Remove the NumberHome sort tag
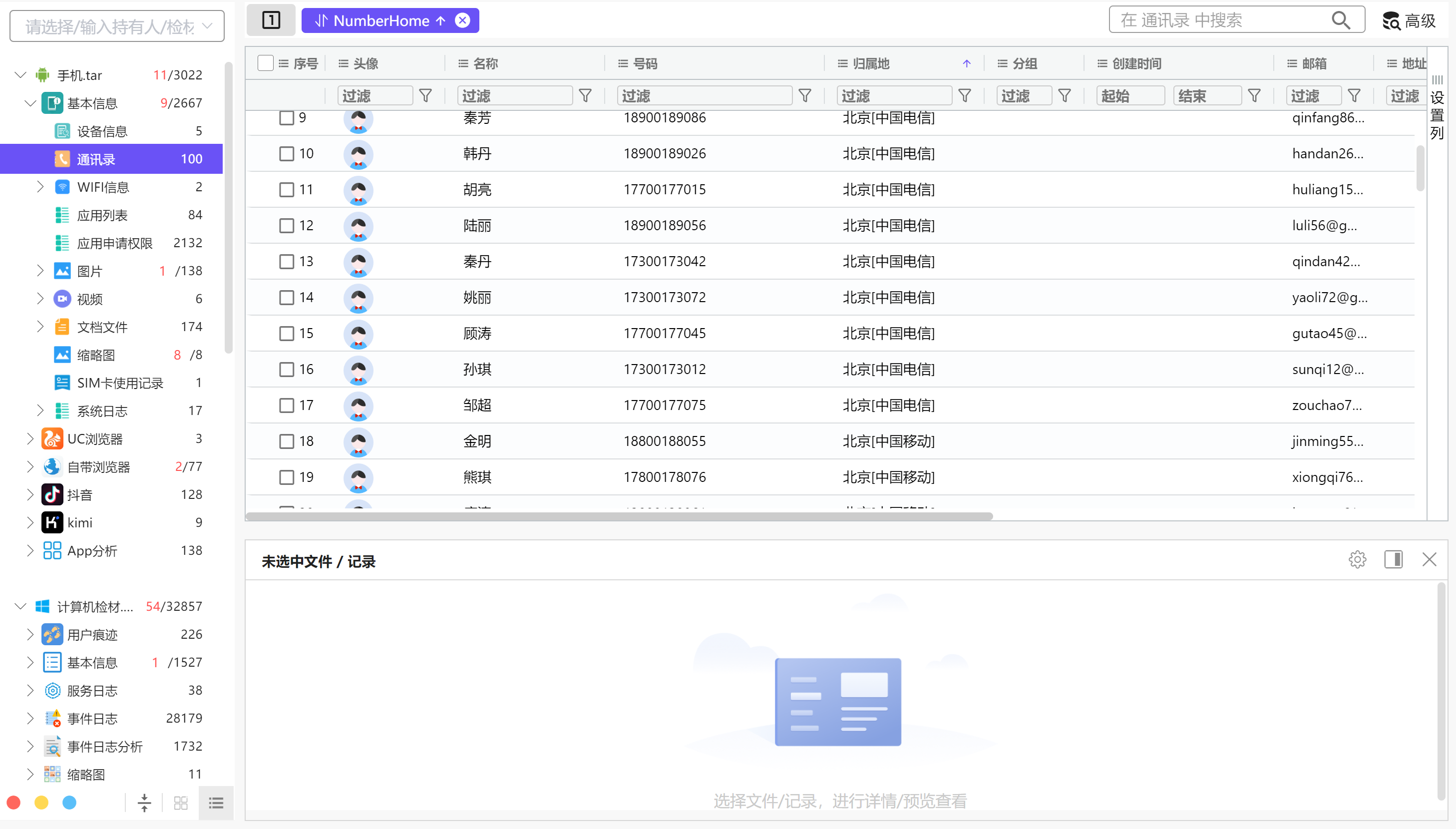The width and height of the screenshot is (1456, 829). coord(462,20)
